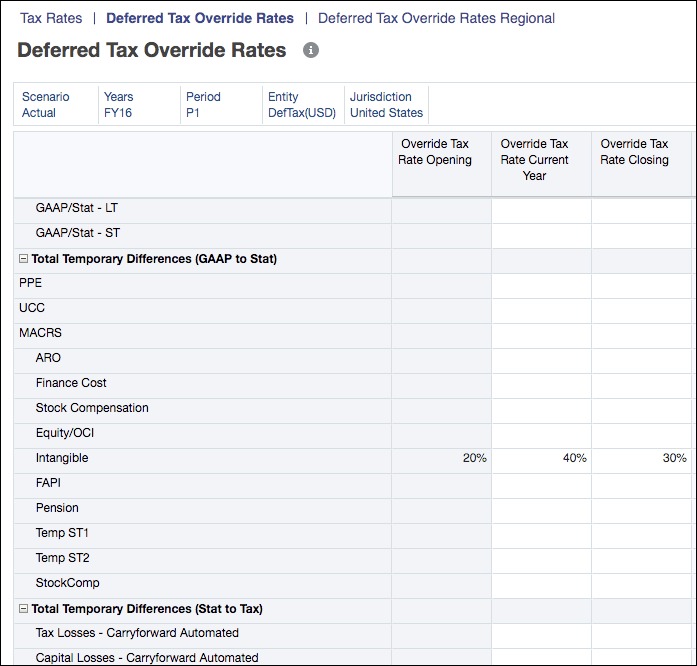Switch to Deferred Tax Override Rates Regional tab

point(436,18)
